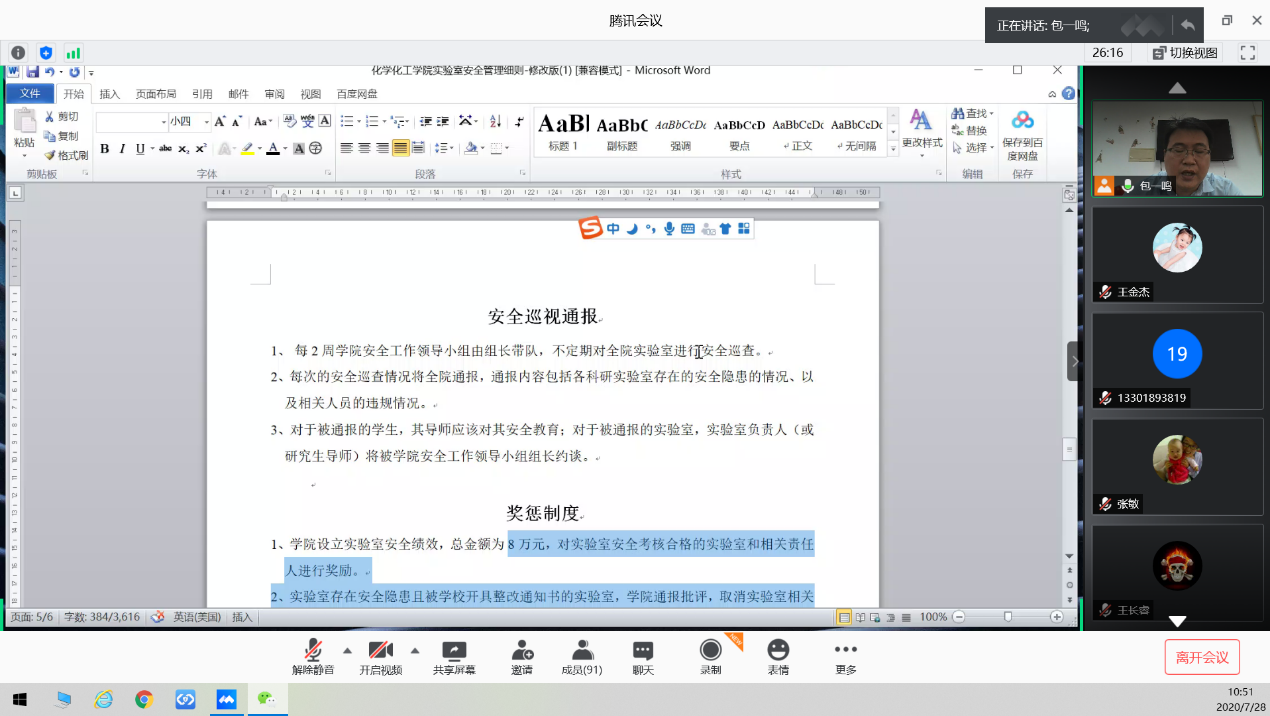Screen dimensions: 1270x716
Task: Open the More (更多) options
Action: tap(845, 657)
